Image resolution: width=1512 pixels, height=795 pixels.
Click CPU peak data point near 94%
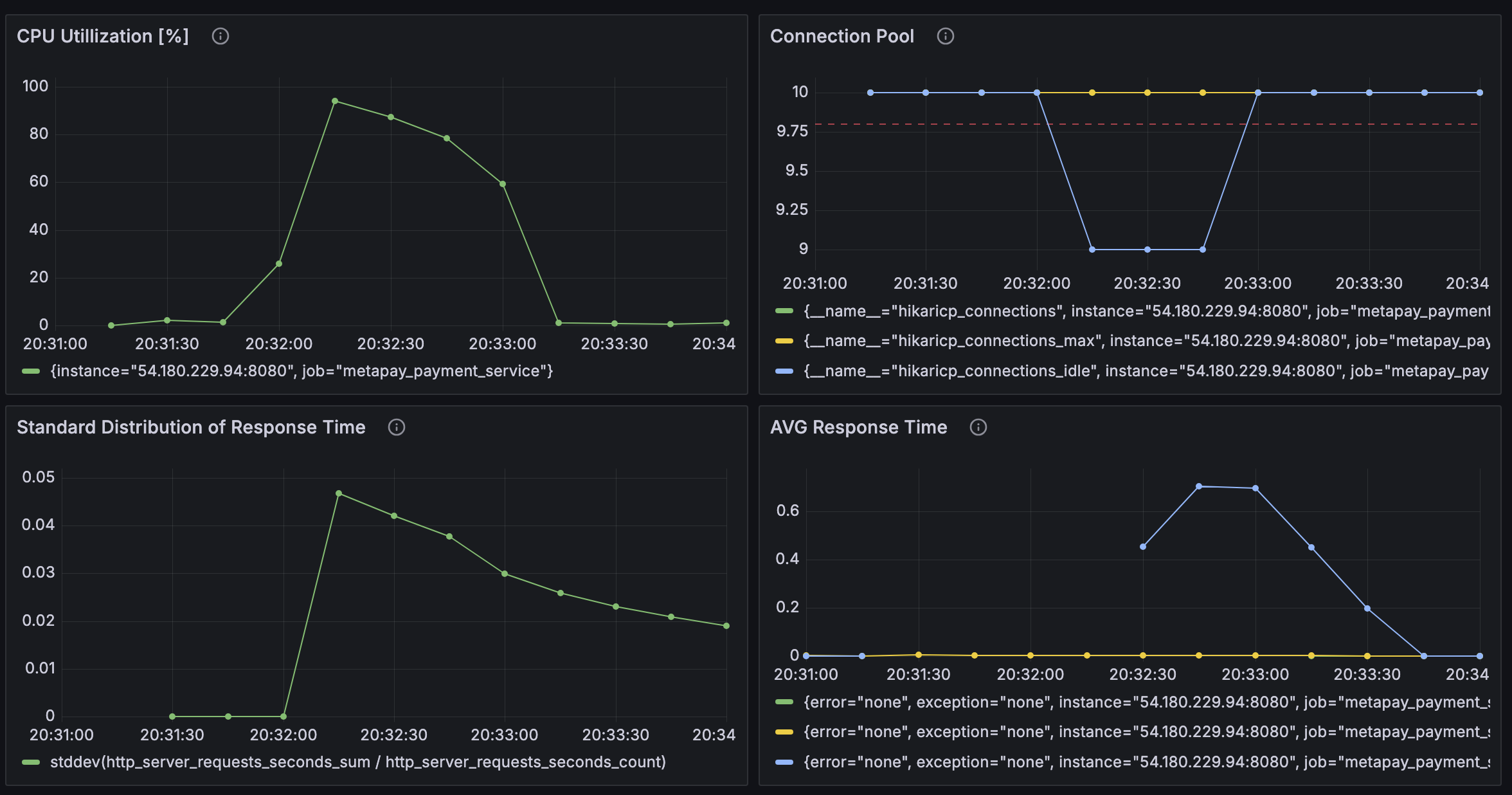click(x=335, y=101)
